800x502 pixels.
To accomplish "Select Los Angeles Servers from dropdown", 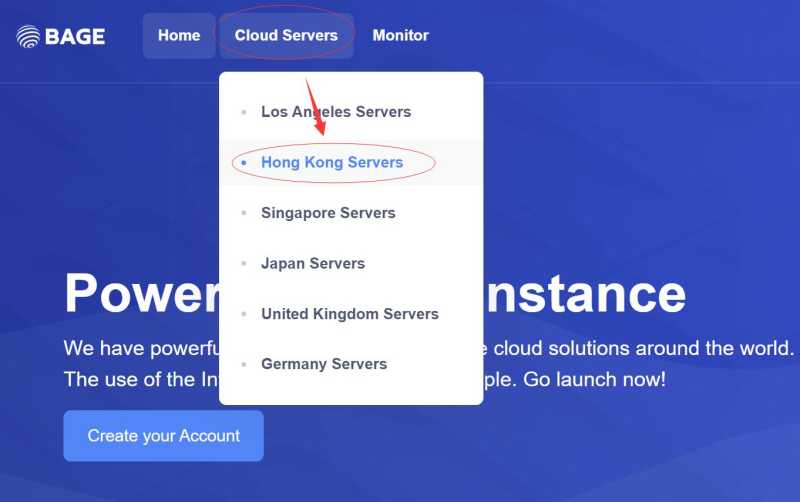I will [336, 112].
